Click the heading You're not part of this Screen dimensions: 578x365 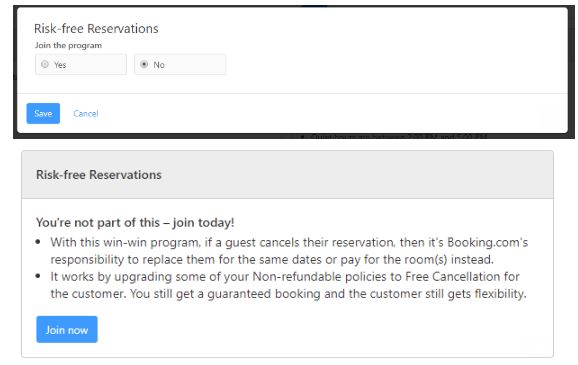135,222
